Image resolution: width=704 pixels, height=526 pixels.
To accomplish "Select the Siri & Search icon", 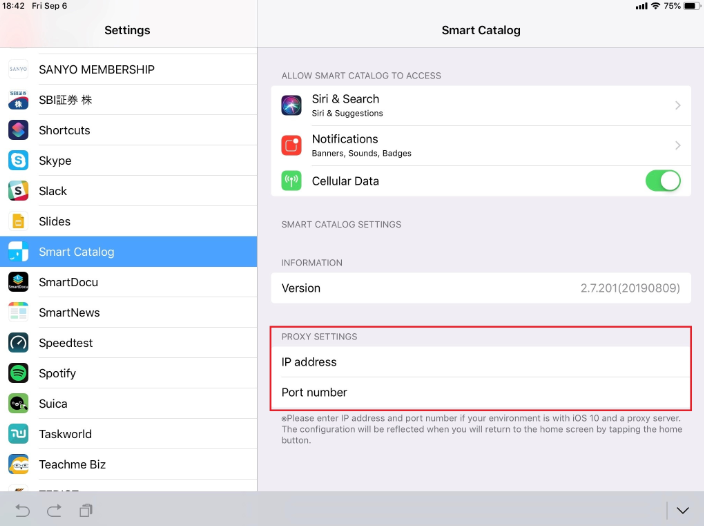I will (292, 105).
